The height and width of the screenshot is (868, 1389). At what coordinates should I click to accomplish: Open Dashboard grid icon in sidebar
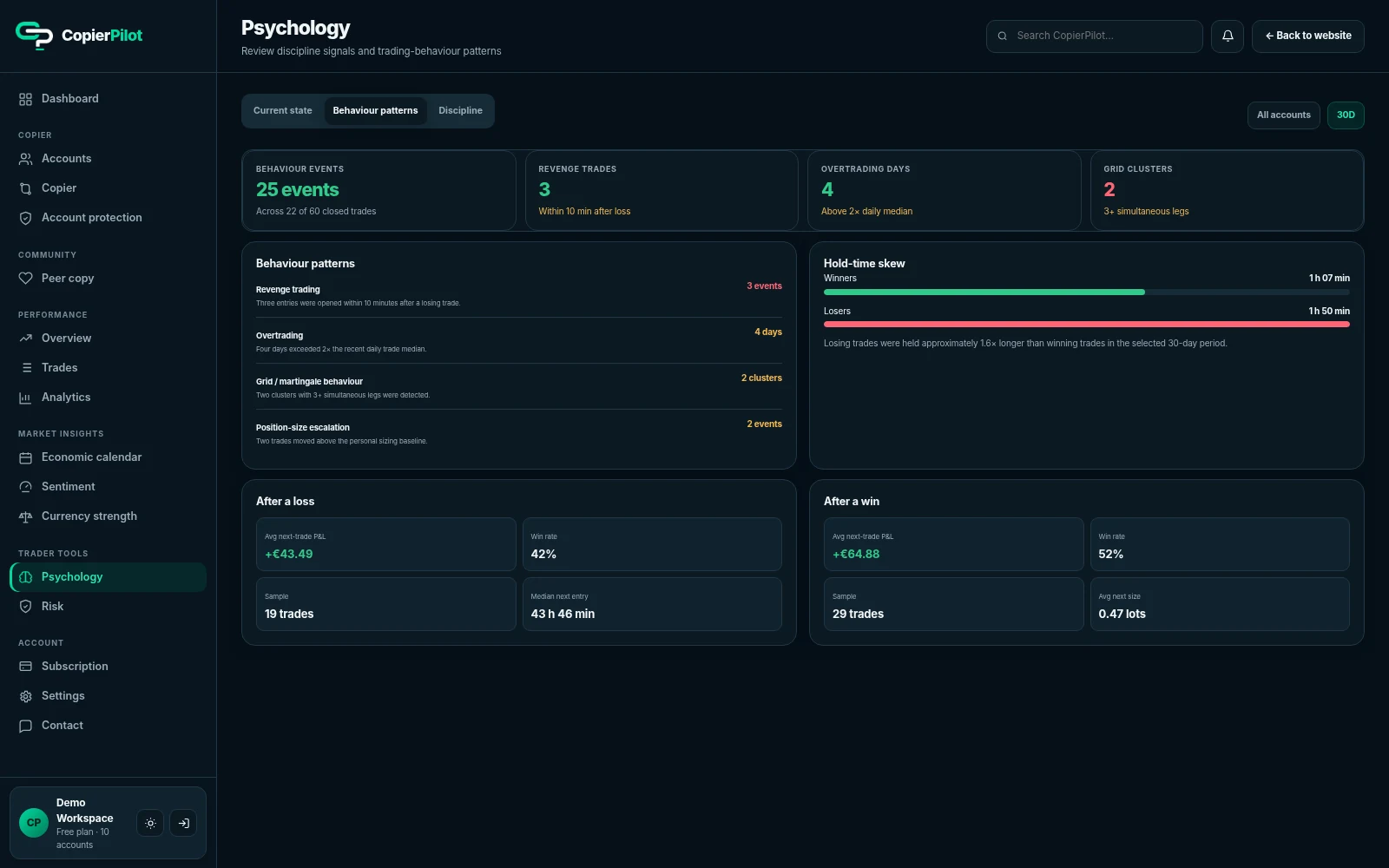pos(25,99)
